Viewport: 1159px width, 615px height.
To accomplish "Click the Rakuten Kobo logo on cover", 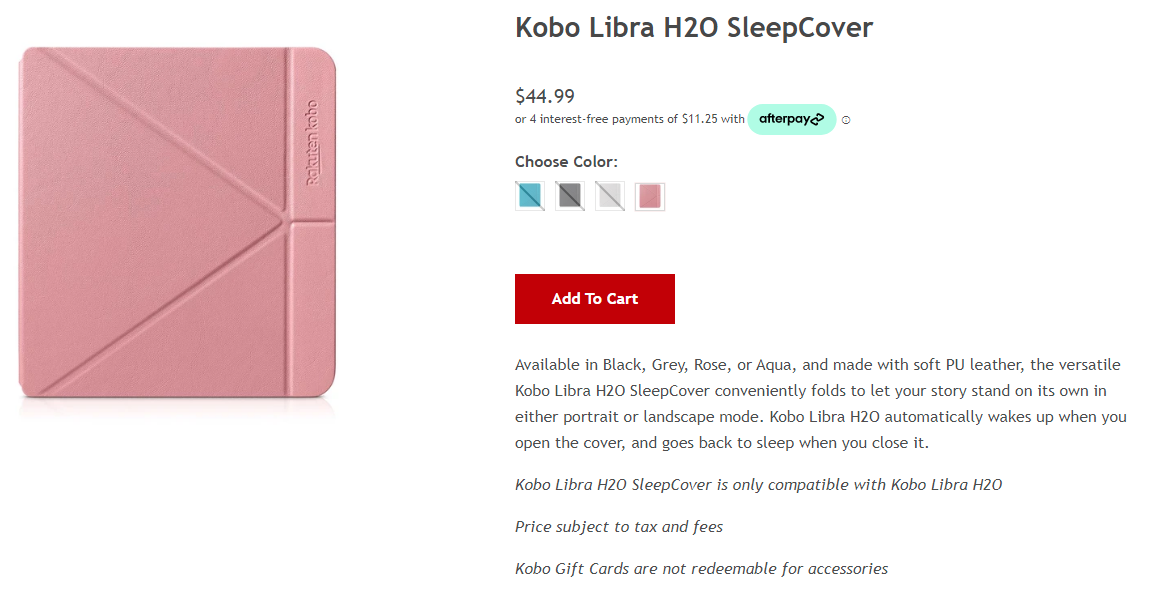I will point(312,141).
